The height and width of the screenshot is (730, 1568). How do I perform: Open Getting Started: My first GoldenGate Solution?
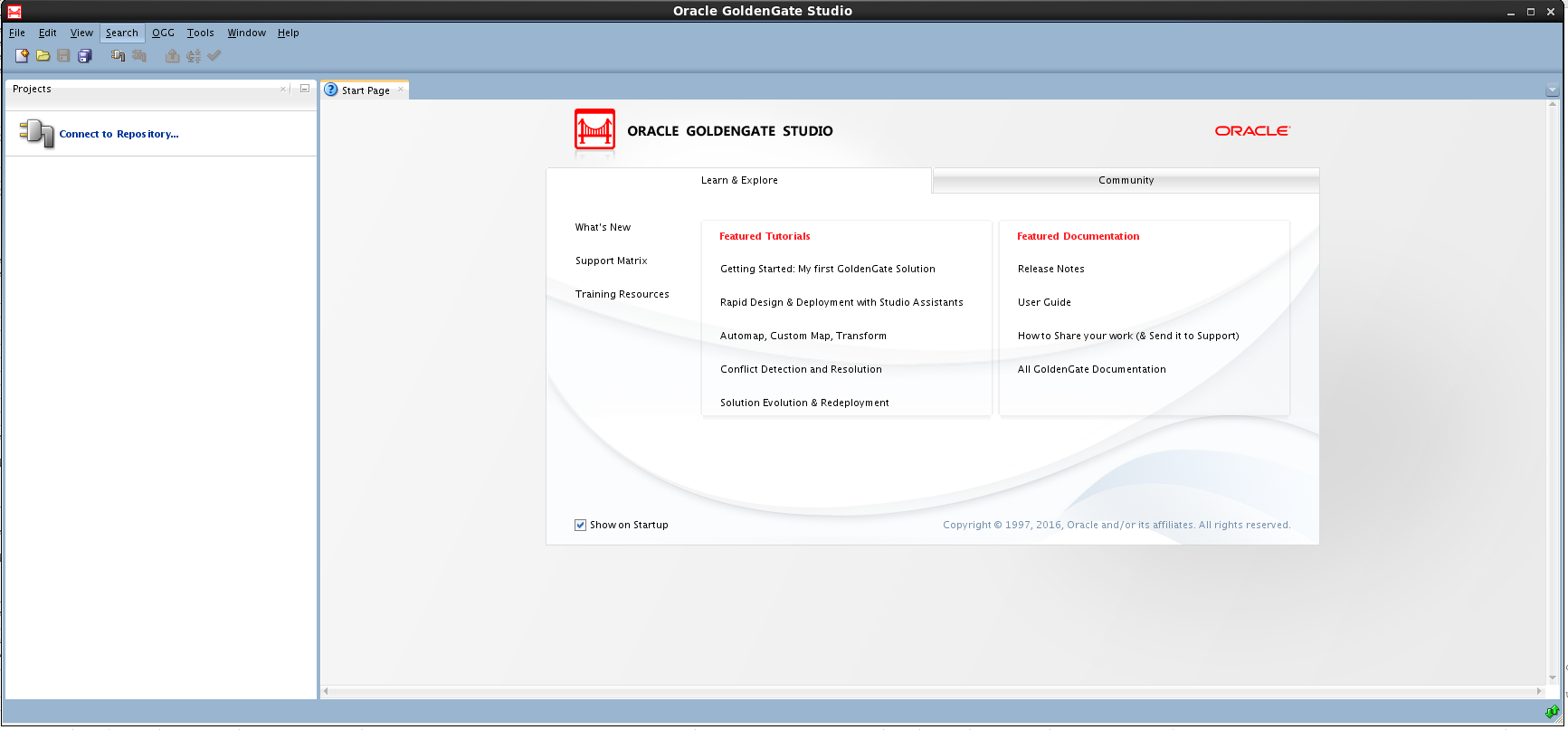[828, 270]
